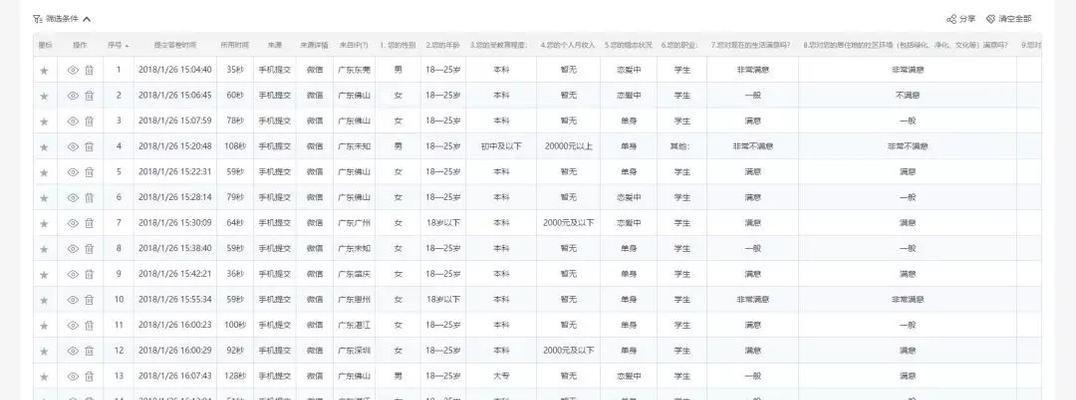The width and height of the screenshot is (1076, 400).
Task: Select the 来自IP column header
Action: click(354, 45)
